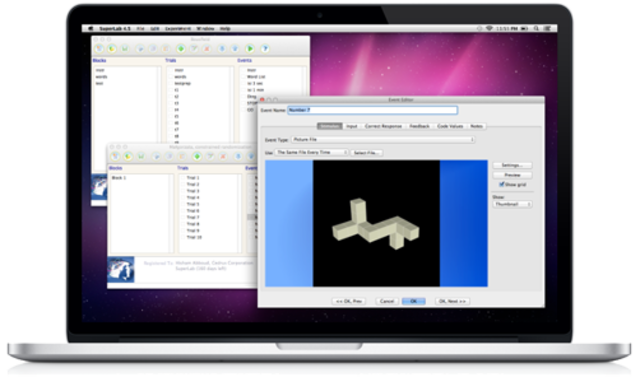Click the '<< OK, Prev' button
640x377 pixels.
[349, 301]
